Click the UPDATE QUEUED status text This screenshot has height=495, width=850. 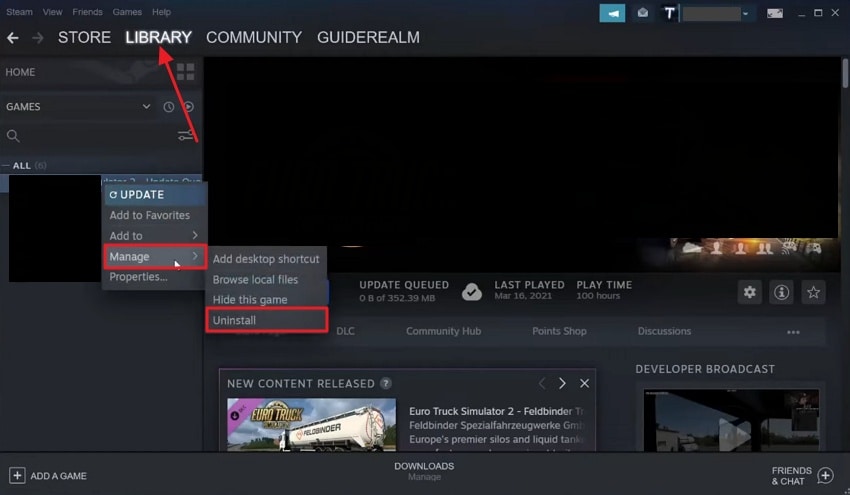tap(404, 285)
